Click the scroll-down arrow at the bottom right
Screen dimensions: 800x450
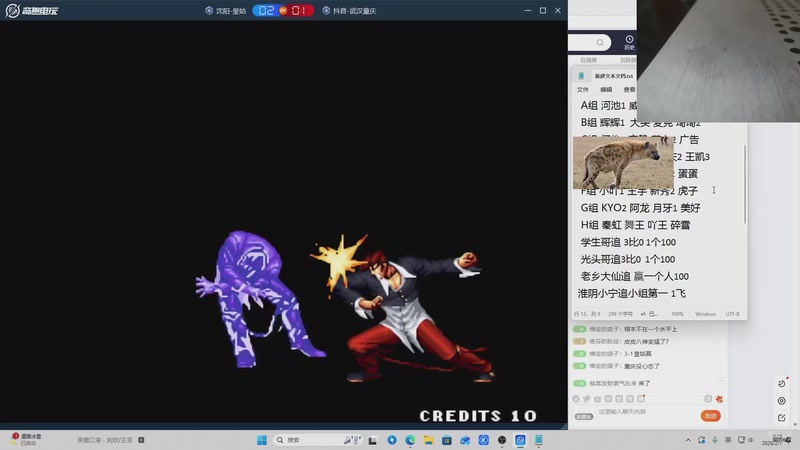pos(795,424)
